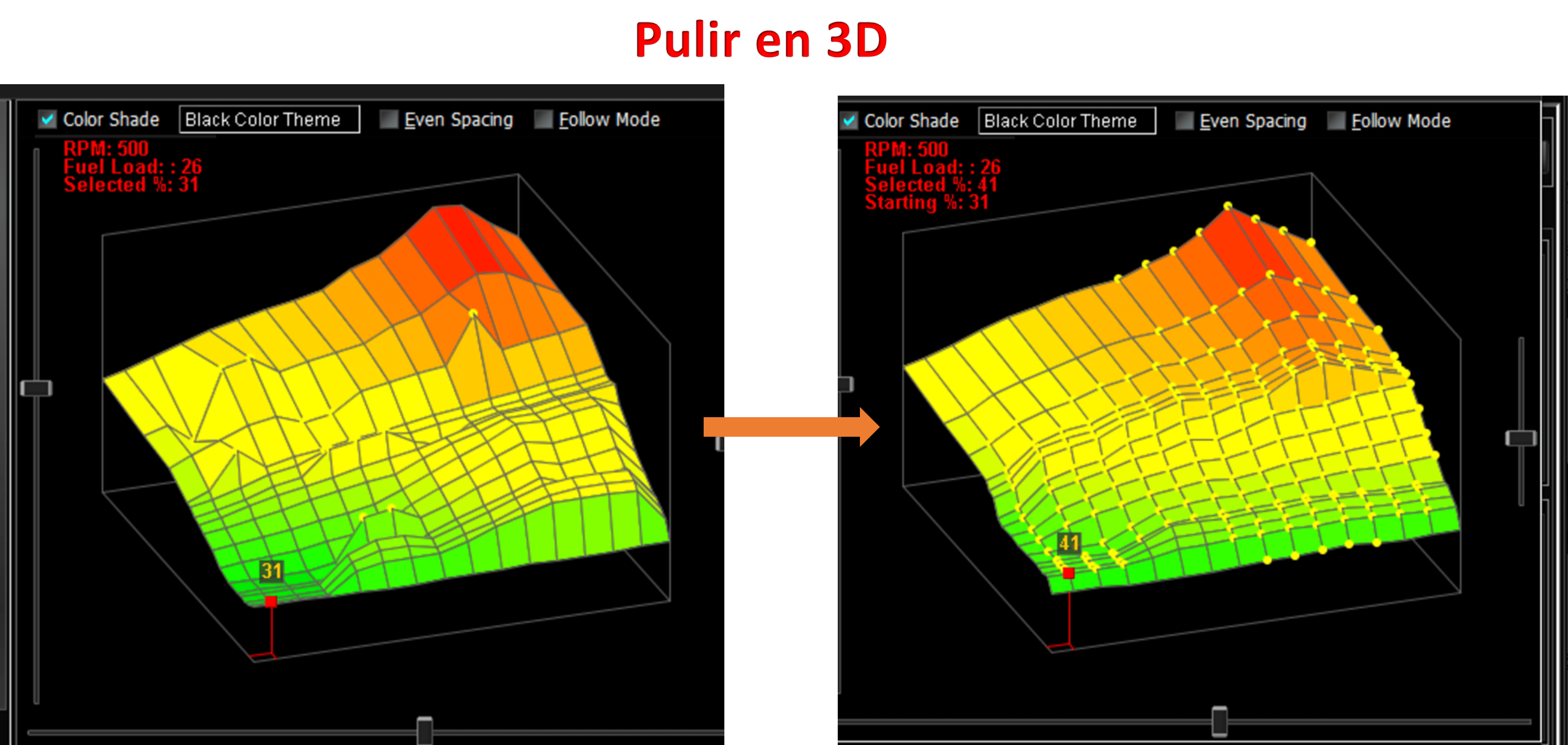Image resolution: width=1568 pixels, height=745 pixels.
Task: Enable Follow Mode in left panel
Action: [x=544, y=119]
